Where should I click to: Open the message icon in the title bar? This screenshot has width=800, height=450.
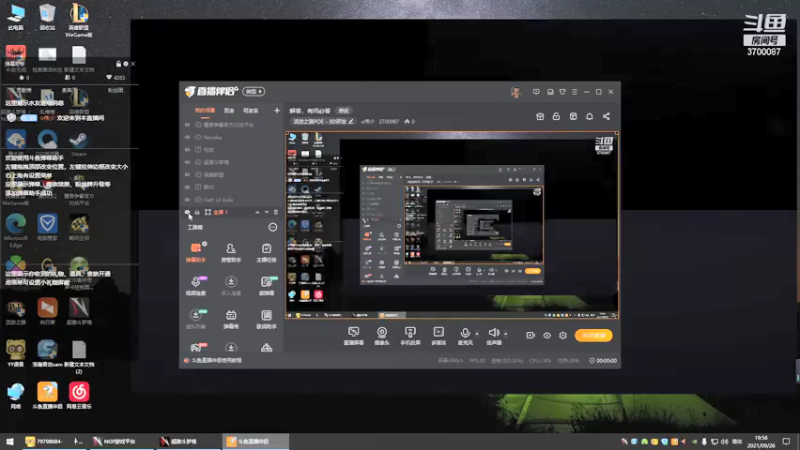(536, 92)
